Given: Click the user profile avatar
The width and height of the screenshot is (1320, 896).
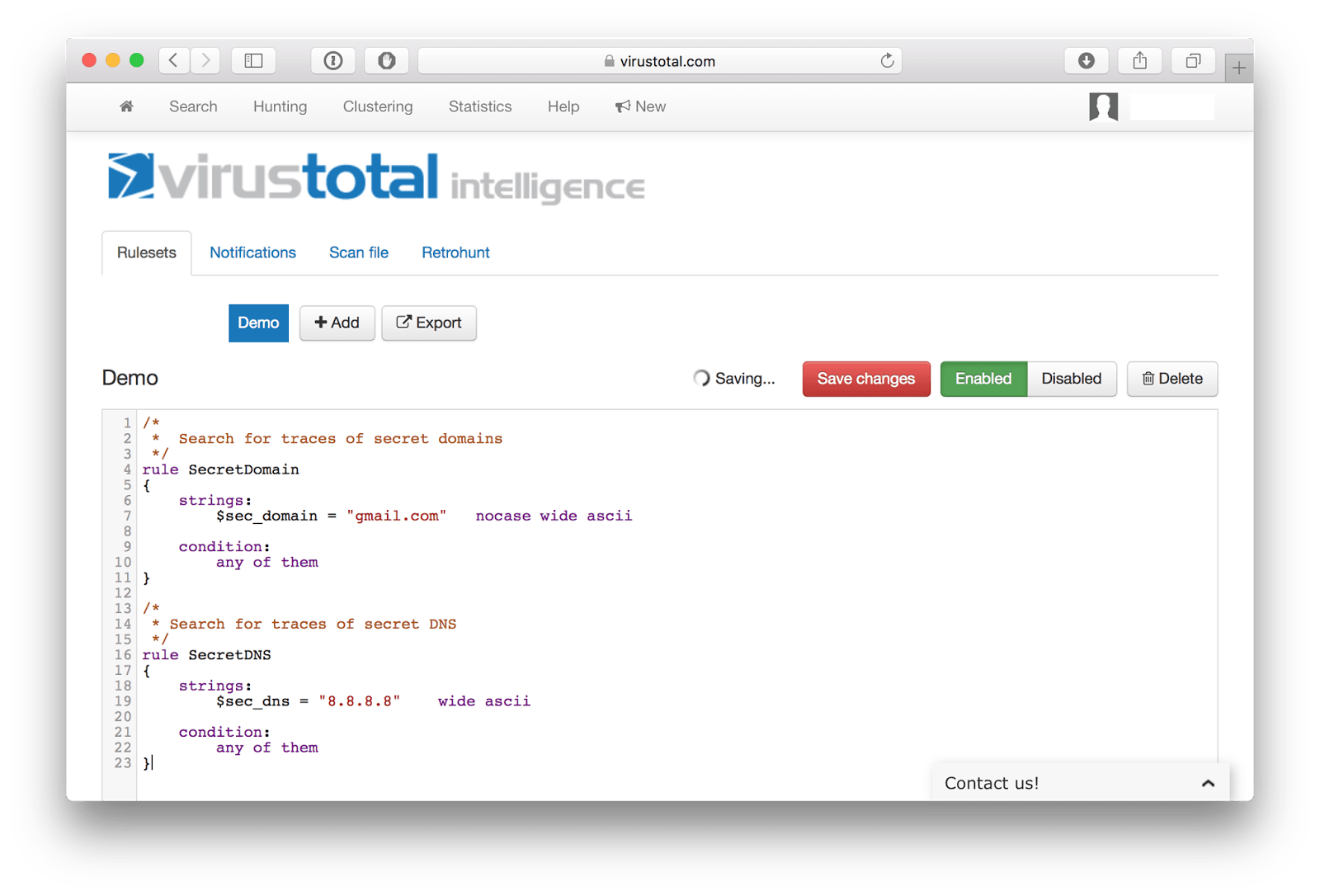Looking at the screenshot, I should [x=1103, y=106].
